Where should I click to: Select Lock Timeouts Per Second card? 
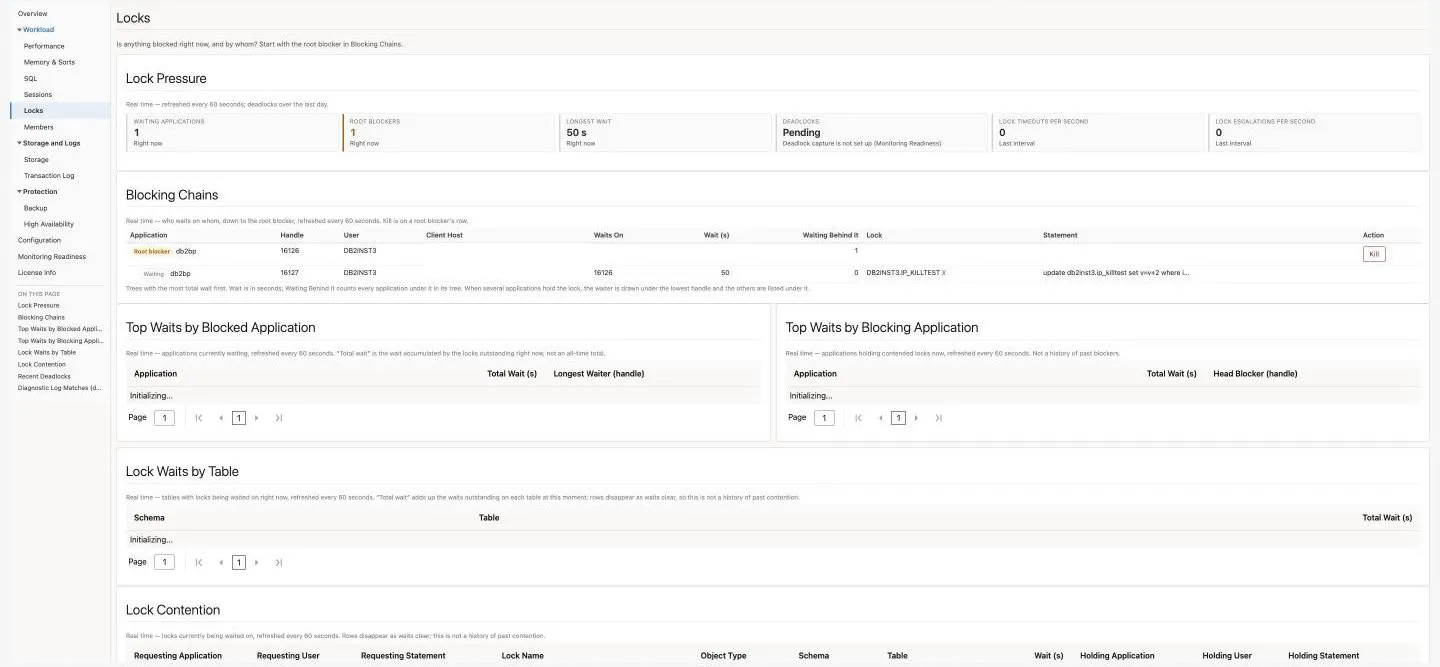coord(1100,132)
